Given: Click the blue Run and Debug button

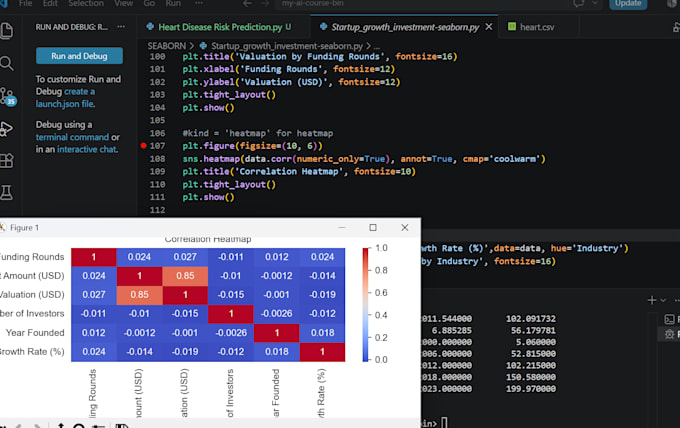Looking at the screenshot, I should click(x=79, y=56).
